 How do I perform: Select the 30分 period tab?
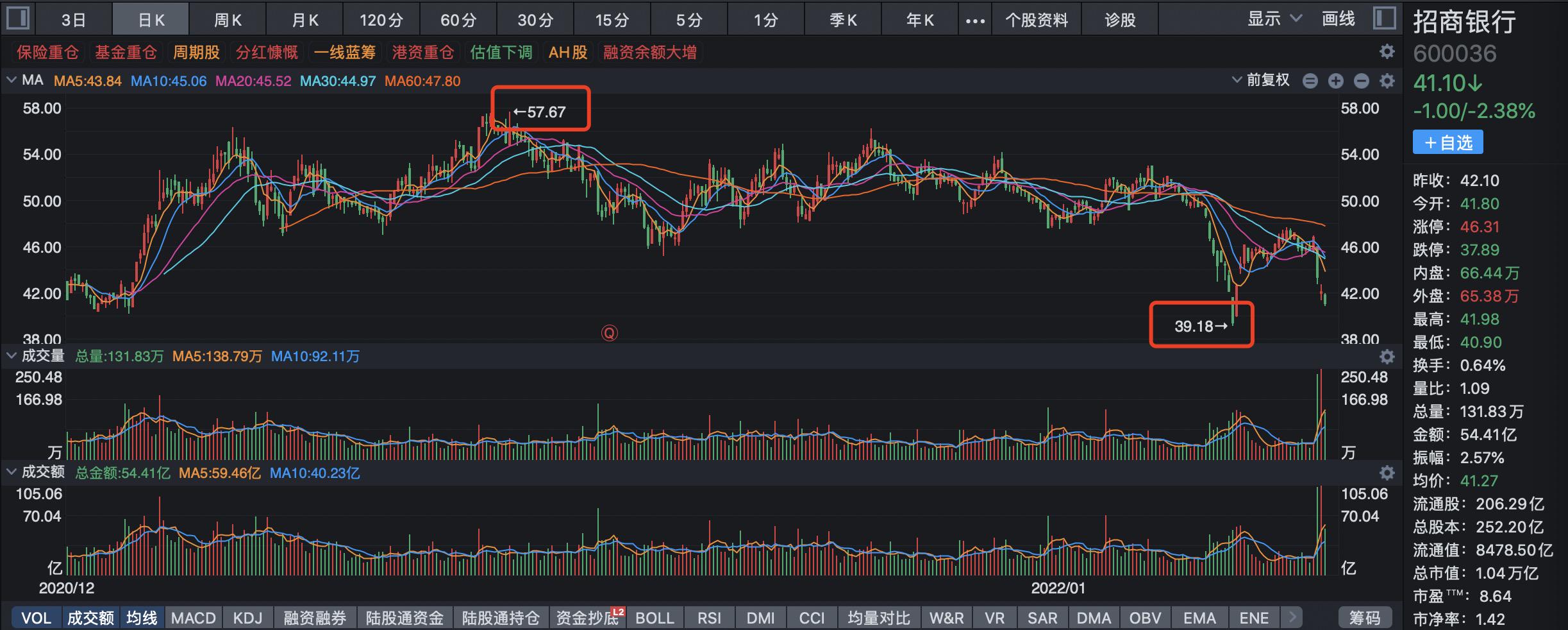535,20
